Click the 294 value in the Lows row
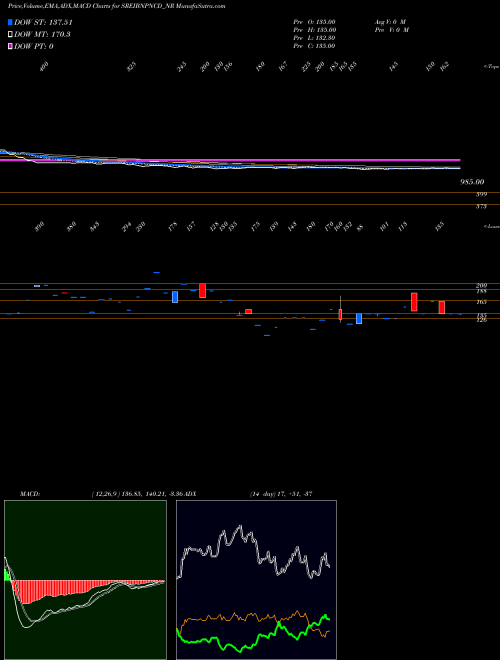500x660 pixels. [126, 228]
